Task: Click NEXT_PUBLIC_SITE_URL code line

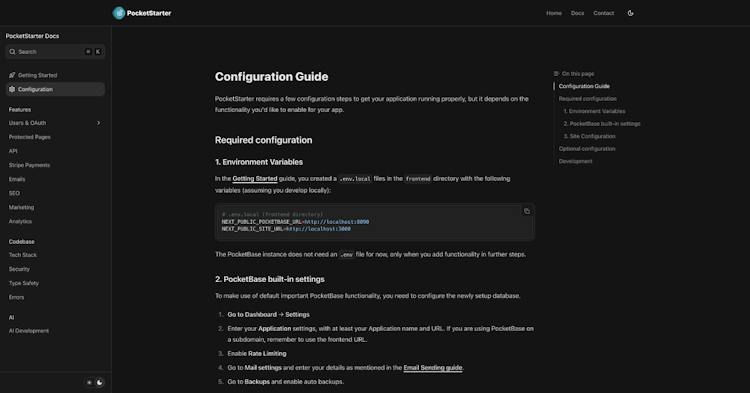Action: coord(286,229)
